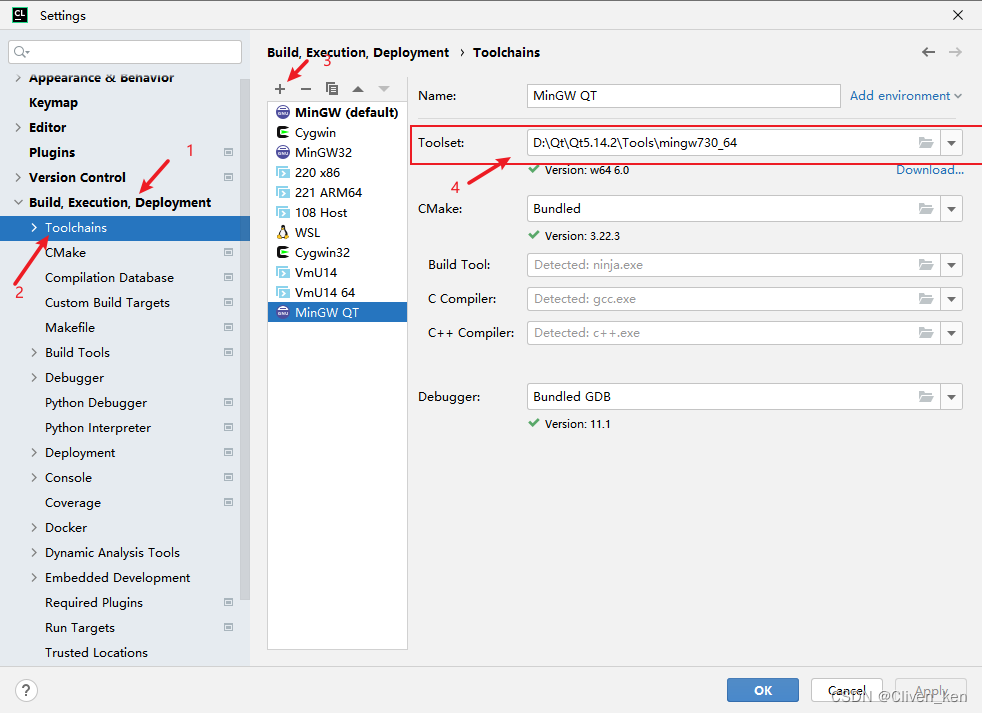982x713 pixels.
Task: Navigate forward with right arrow
Action: [955, 52]
